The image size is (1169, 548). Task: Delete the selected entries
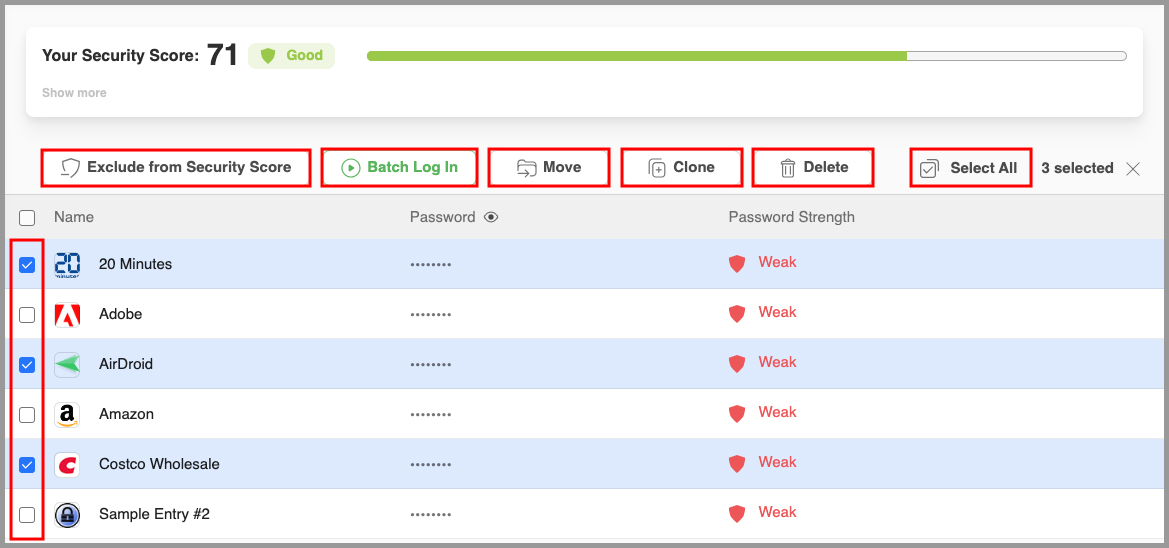(813, 168)
